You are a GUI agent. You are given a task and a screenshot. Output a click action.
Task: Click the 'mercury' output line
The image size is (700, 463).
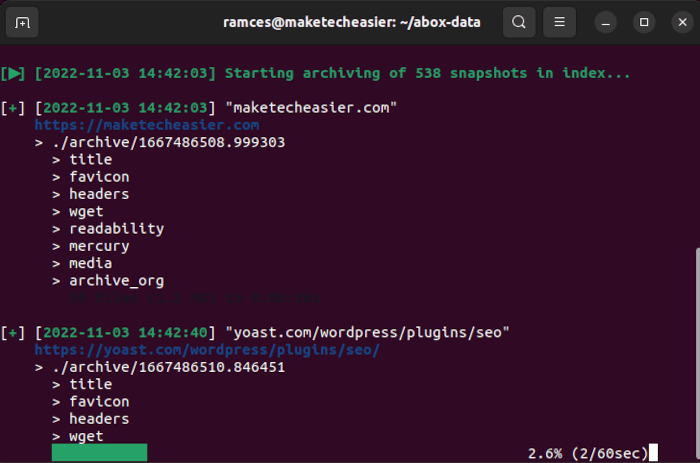tap(99, 246)
